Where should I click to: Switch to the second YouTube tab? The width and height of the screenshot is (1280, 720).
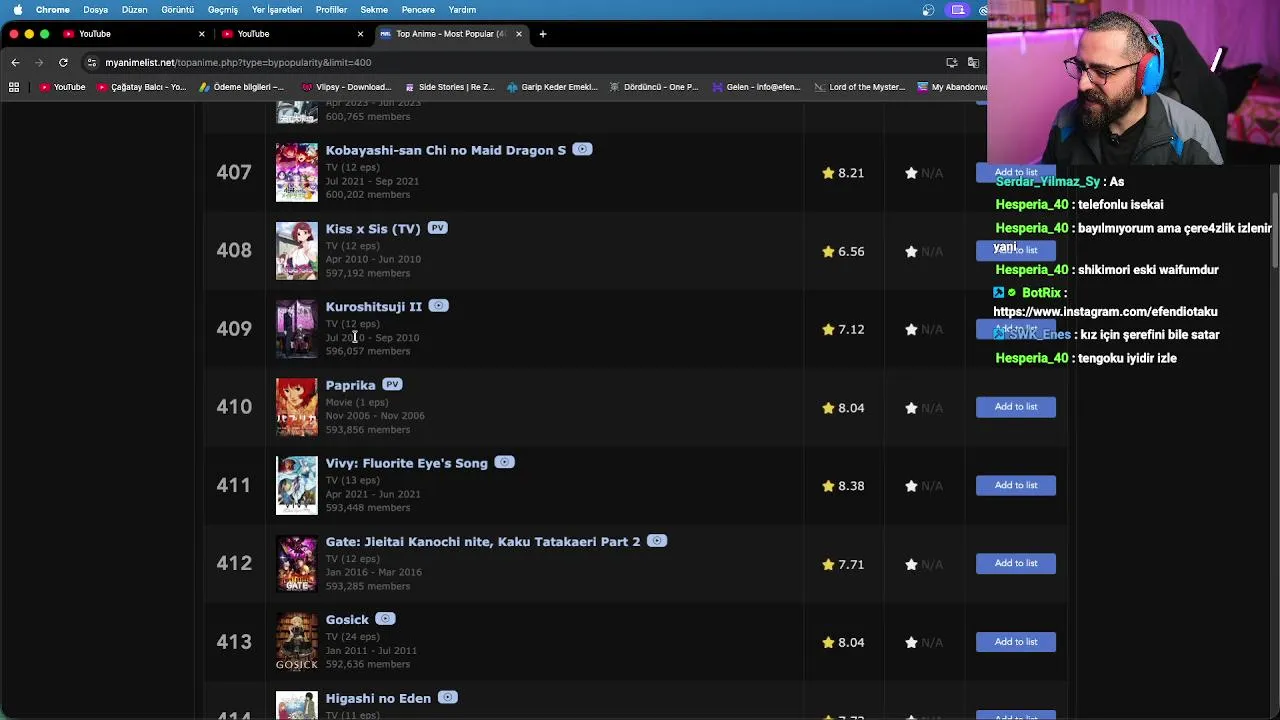click(290, 34)
